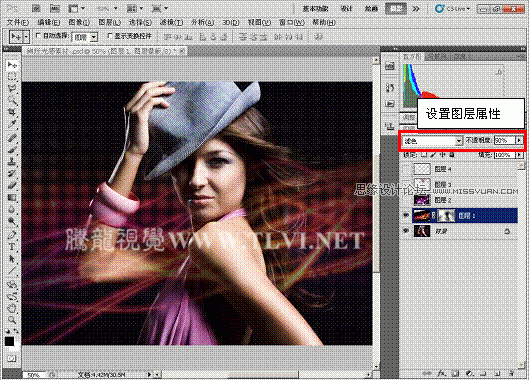Select the Brush tool
This screenshot has height=380, width=529.
coord(12,150)
